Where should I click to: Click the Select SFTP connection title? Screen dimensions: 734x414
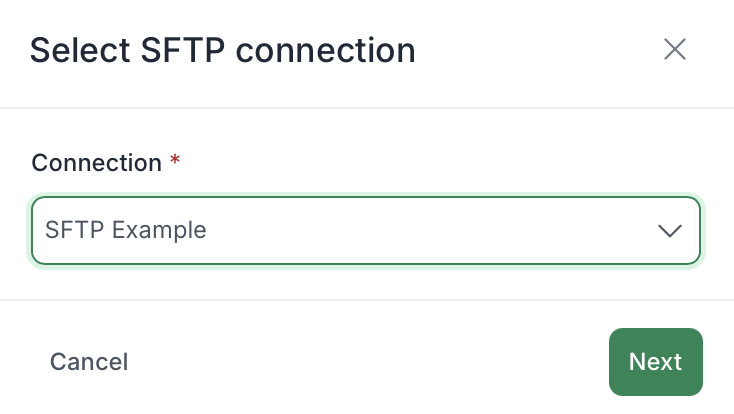pyautogui.click(x=223, y=51)
